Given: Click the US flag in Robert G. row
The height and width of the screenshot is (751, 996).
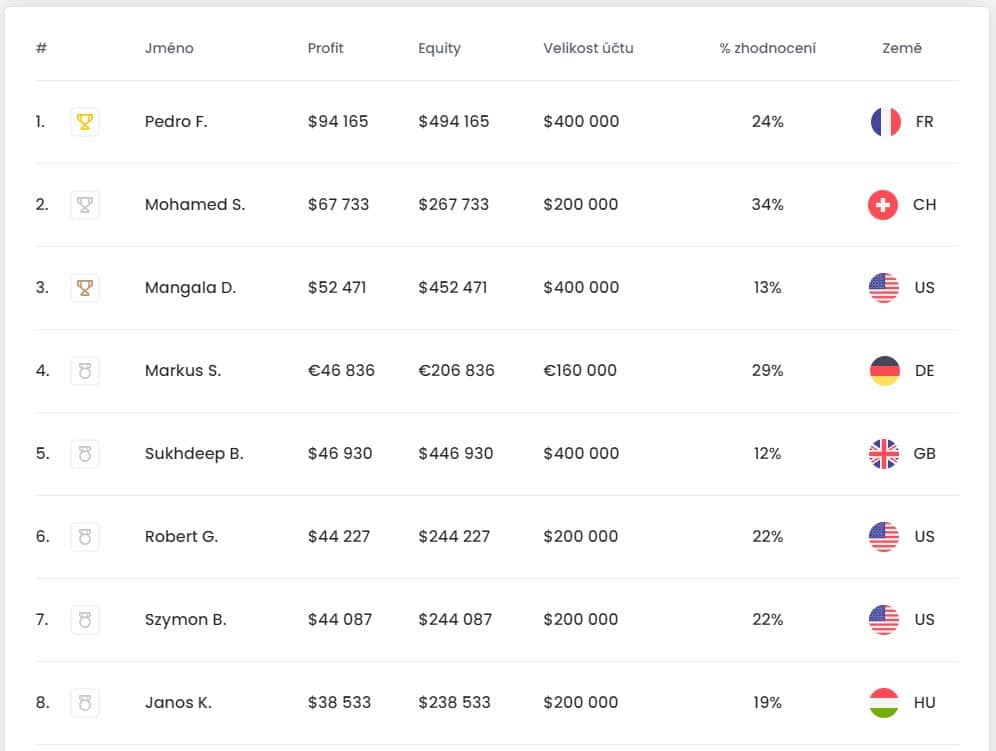Looking at the screenshot, I should pos(884,537).
